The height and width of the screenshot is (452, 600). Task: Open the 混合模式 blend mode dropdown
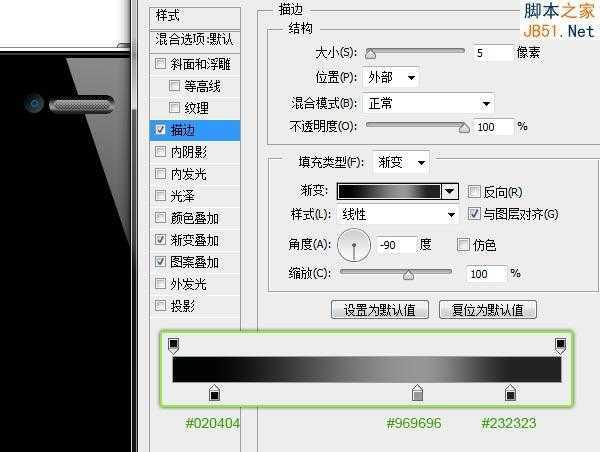tap(428, 103)
